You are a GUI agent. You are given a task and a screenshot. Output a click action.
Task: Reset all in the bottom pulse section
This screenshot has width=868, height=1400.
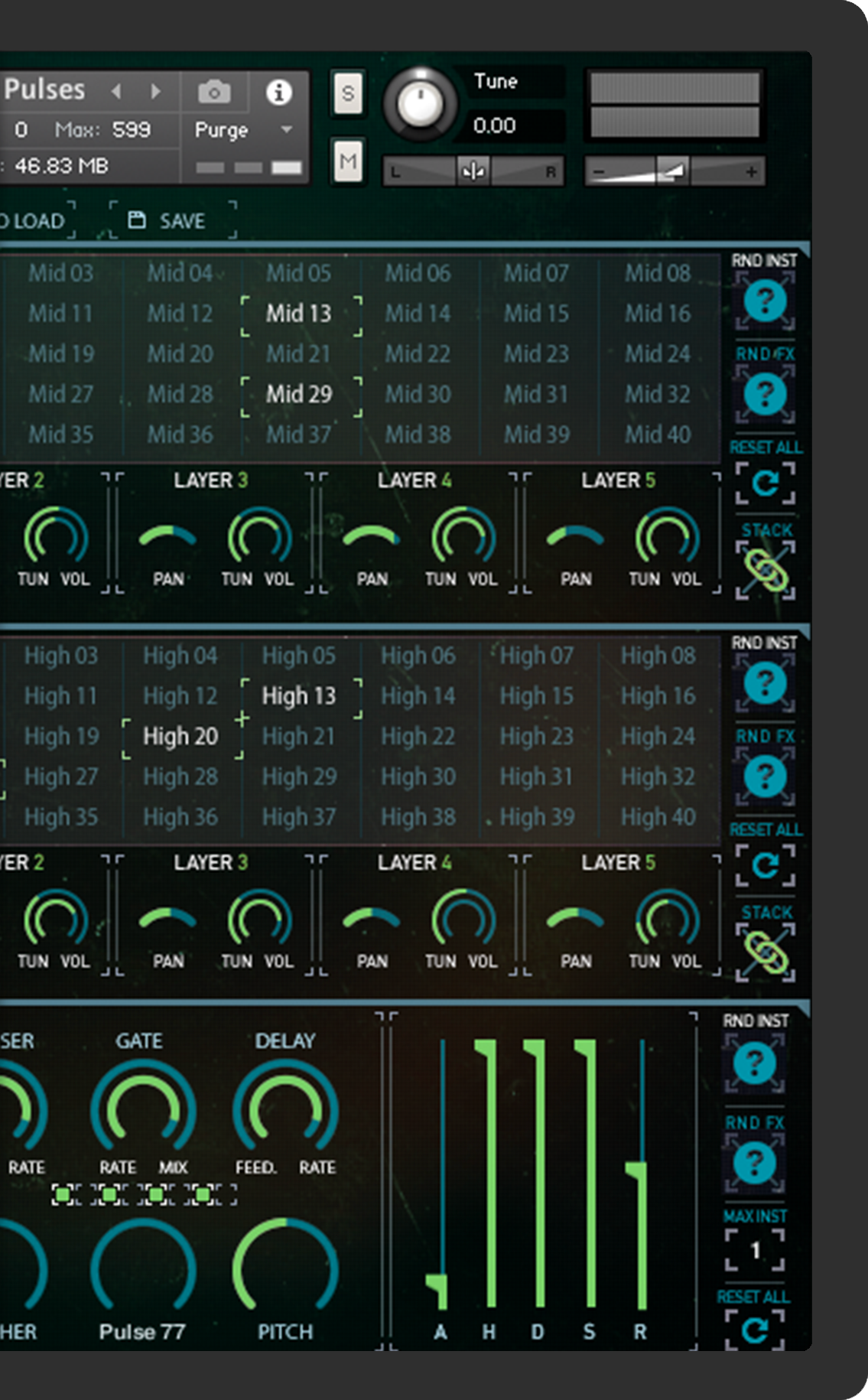tap(755, 1330)
